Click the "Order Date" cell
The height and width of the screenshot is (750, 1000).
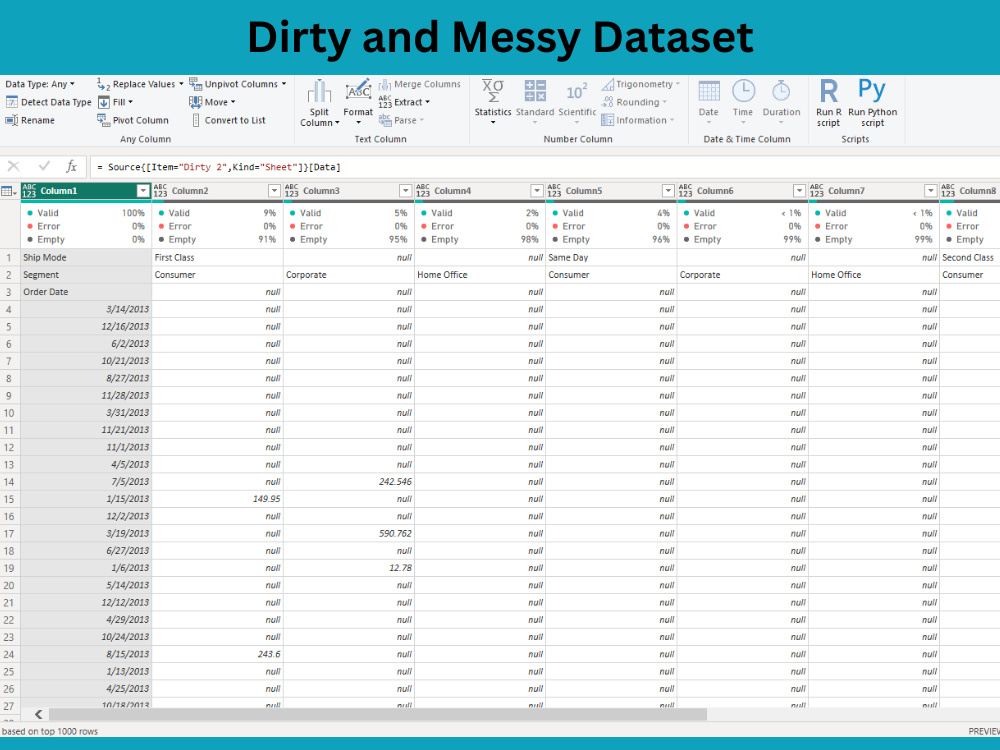pos(85,291)
